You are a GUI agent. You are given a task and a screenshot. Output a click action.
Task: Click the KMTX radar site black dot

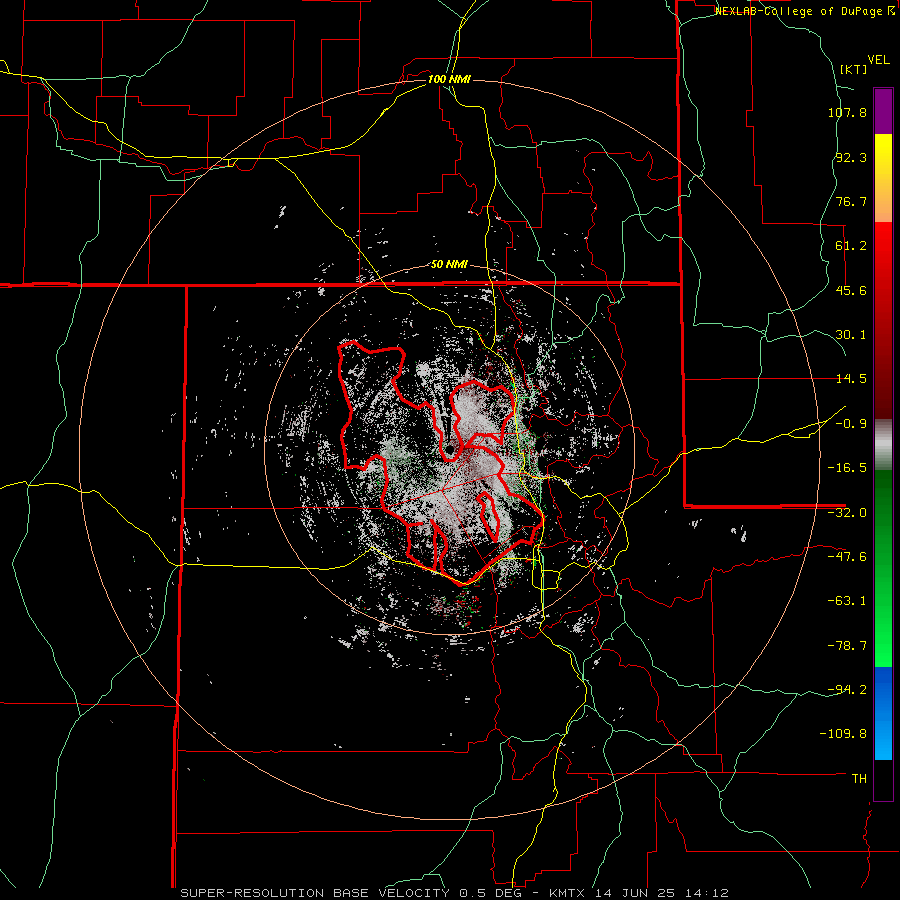(449, 449)
